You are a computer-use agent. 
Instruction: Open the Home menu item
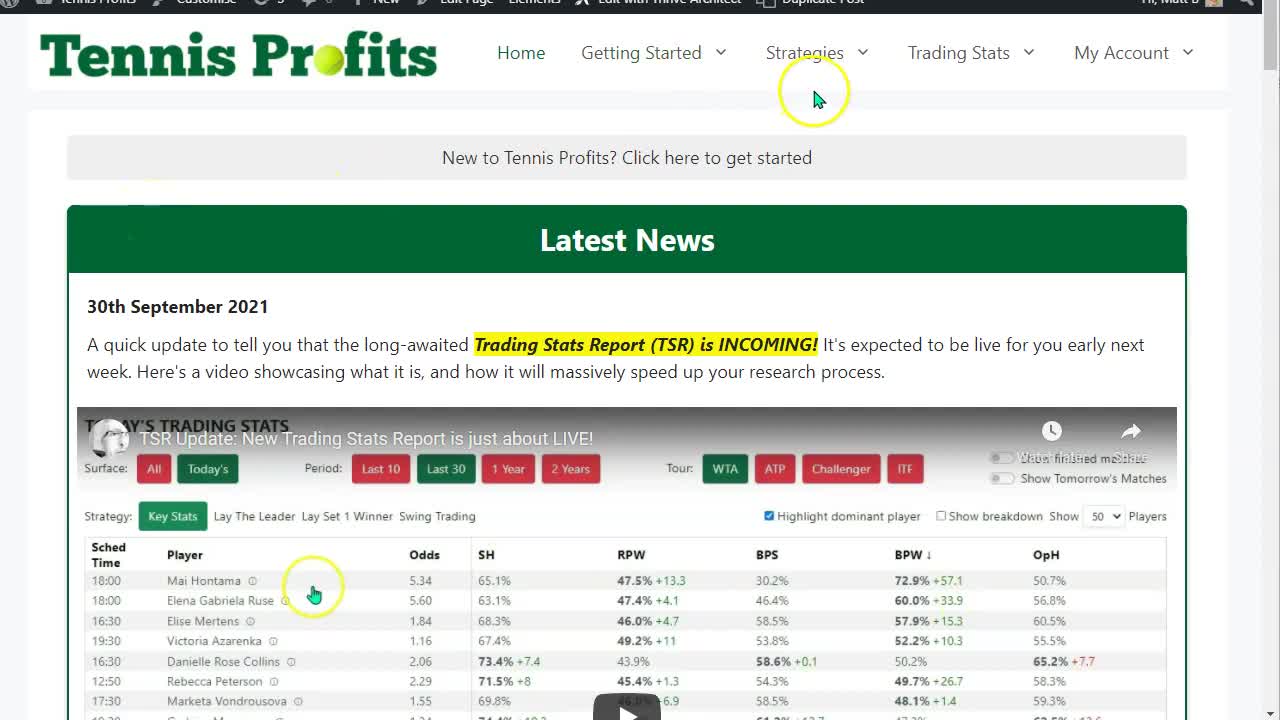(521, 53)
